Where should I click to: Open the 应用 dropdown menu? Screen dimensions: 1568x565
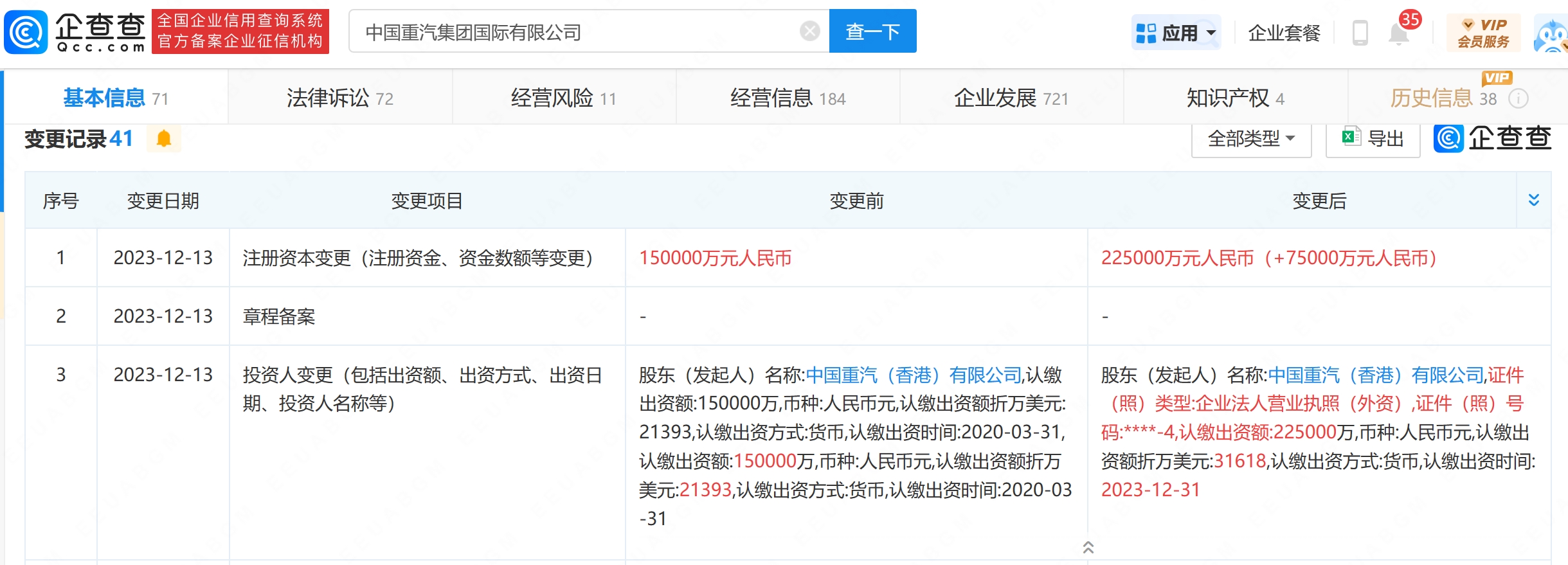[x=1176, y=32]
